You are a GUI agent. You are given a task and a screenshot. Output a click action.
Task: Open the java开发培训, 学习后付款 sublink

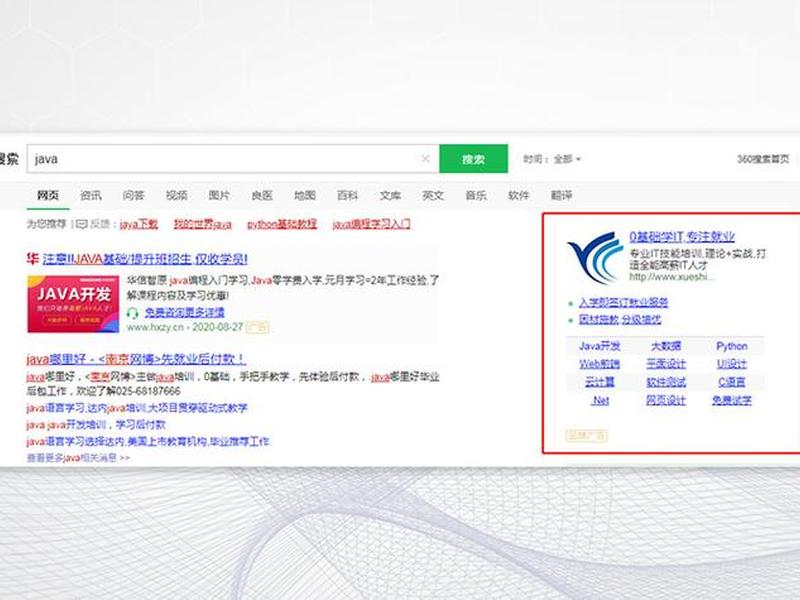(x=96, y=424)
